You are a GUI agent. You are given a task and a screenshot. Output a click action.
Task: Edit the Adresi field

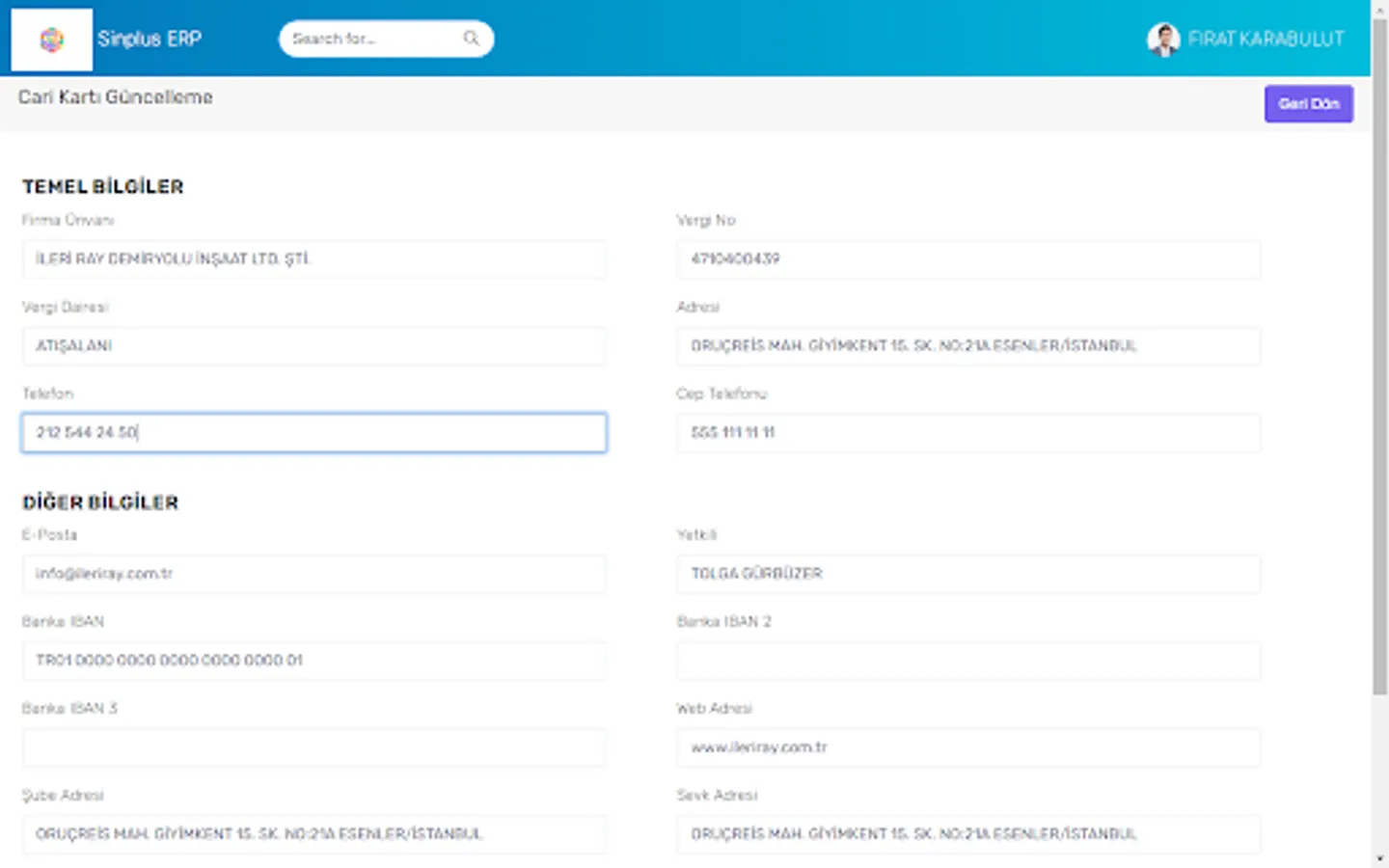[968, 346]
